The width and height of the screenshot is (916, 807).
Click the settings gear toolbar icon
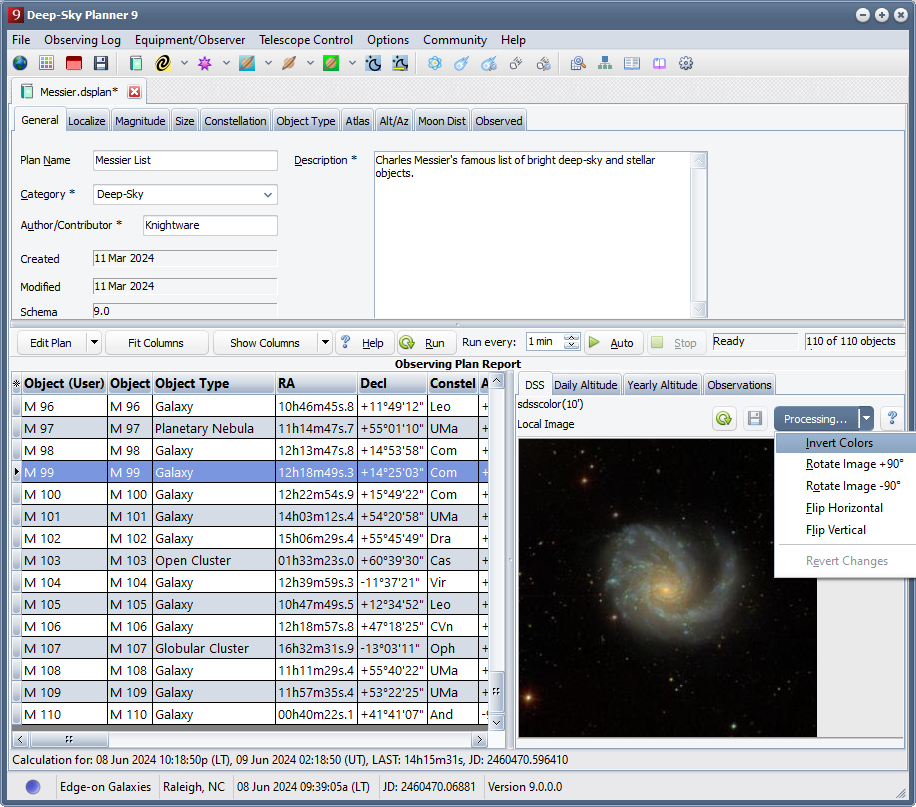[x=686, y=63]
